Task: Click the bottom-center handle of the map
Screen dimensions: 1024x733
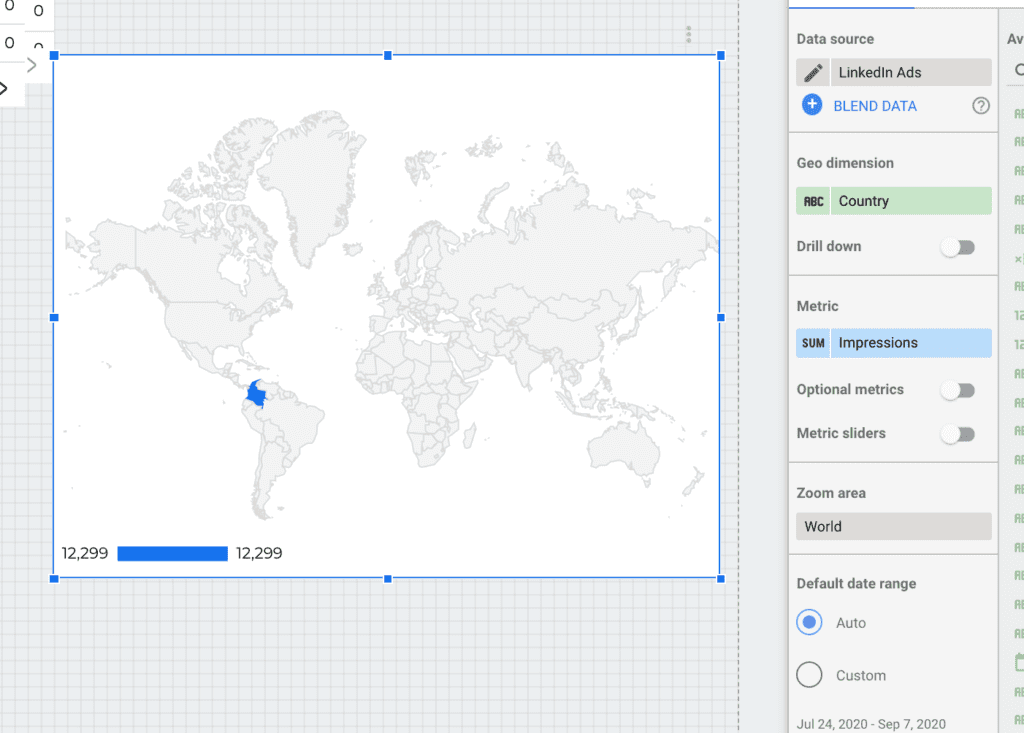Action: pyautogui.click(x=388, y=579)
